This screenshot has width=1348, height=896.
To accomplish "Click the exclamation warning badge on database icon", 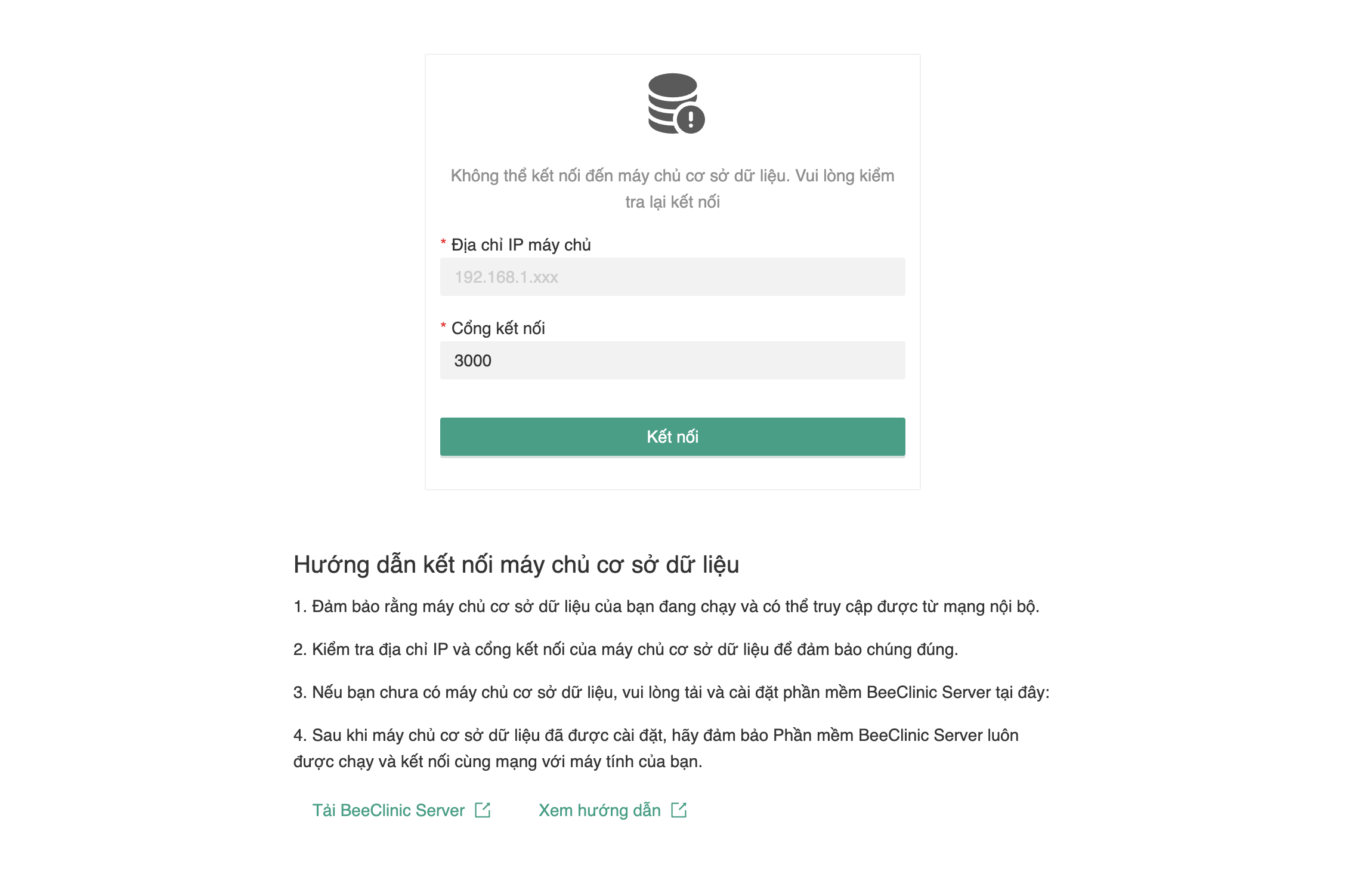I will [x=691, y=119].
